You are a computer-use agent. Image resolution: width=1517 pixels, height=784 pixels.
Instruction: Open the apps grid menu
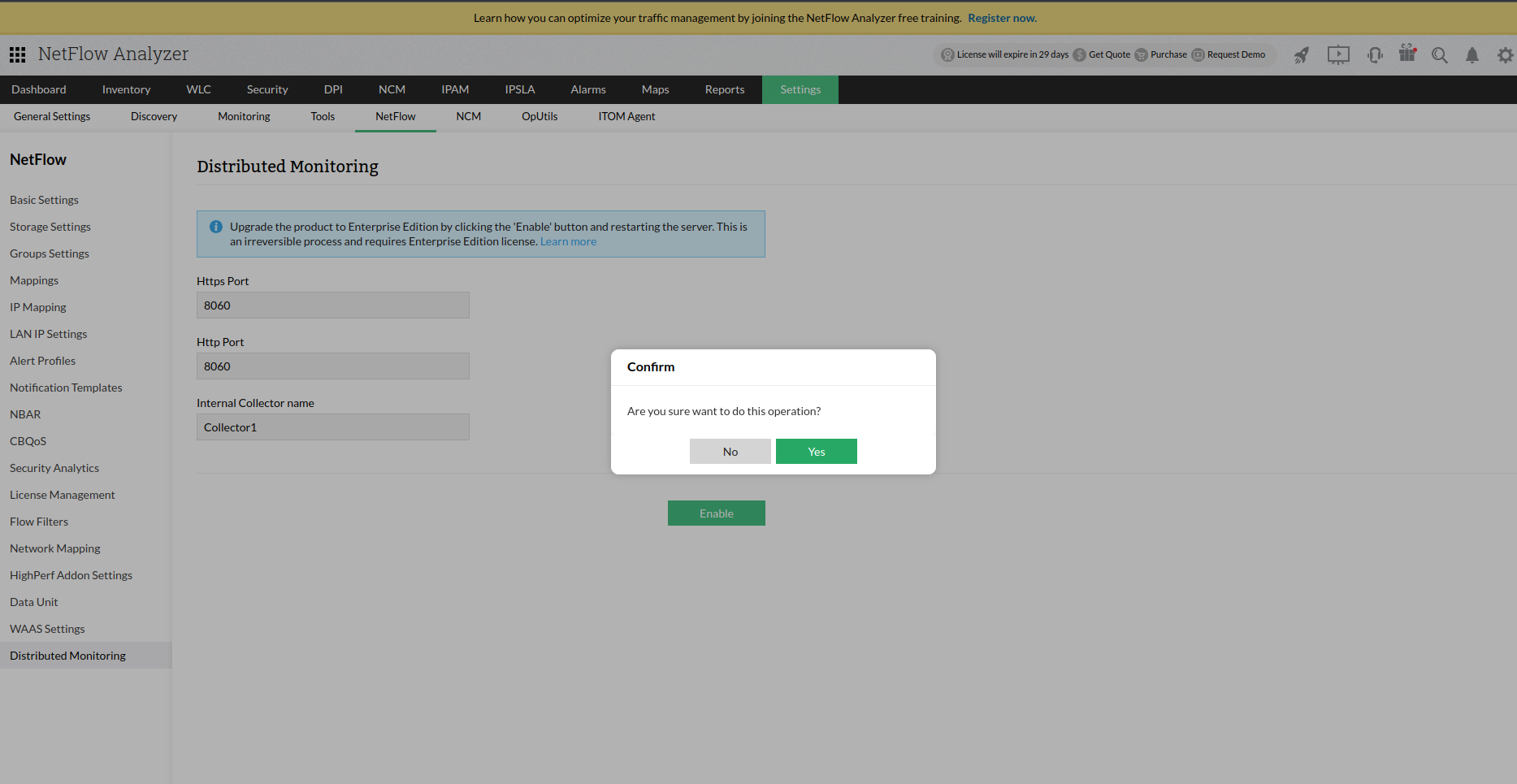17,54
